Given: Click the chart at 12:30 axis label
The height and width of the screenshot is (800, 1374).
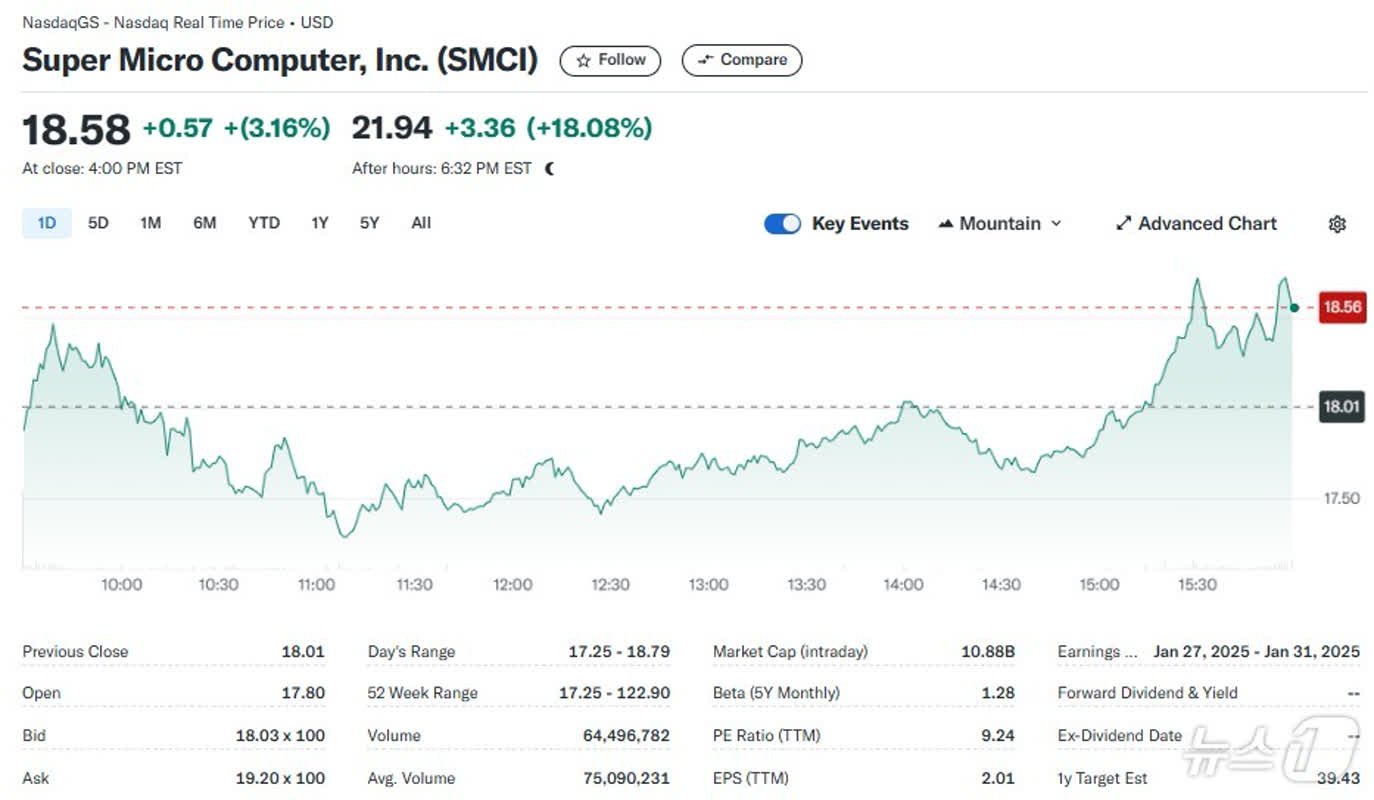Looking at the screenshot, I should (x=610, y=584).
